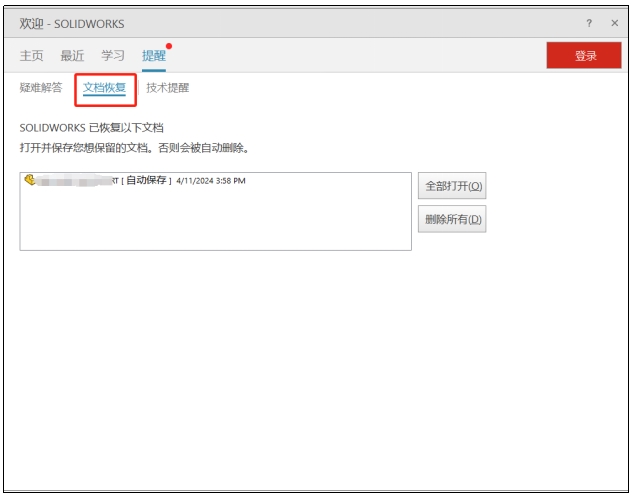Screen dimensions: 634x496
Task: Switch to the 最近 tab
Action: click(x=72, y=55)
